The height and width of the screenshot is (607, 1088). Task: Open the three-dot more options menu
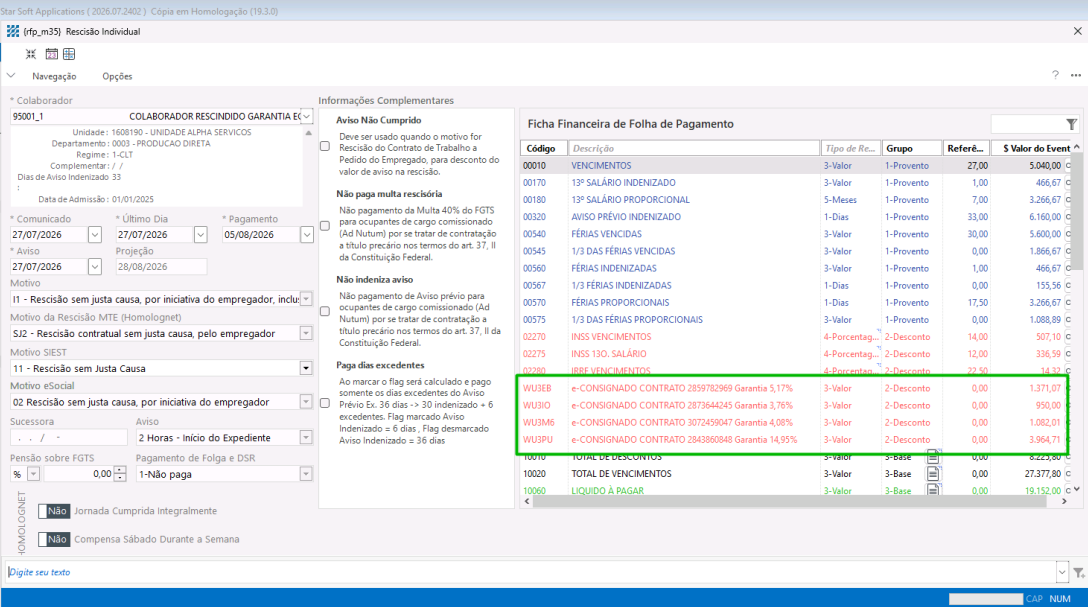point(1076,75)
